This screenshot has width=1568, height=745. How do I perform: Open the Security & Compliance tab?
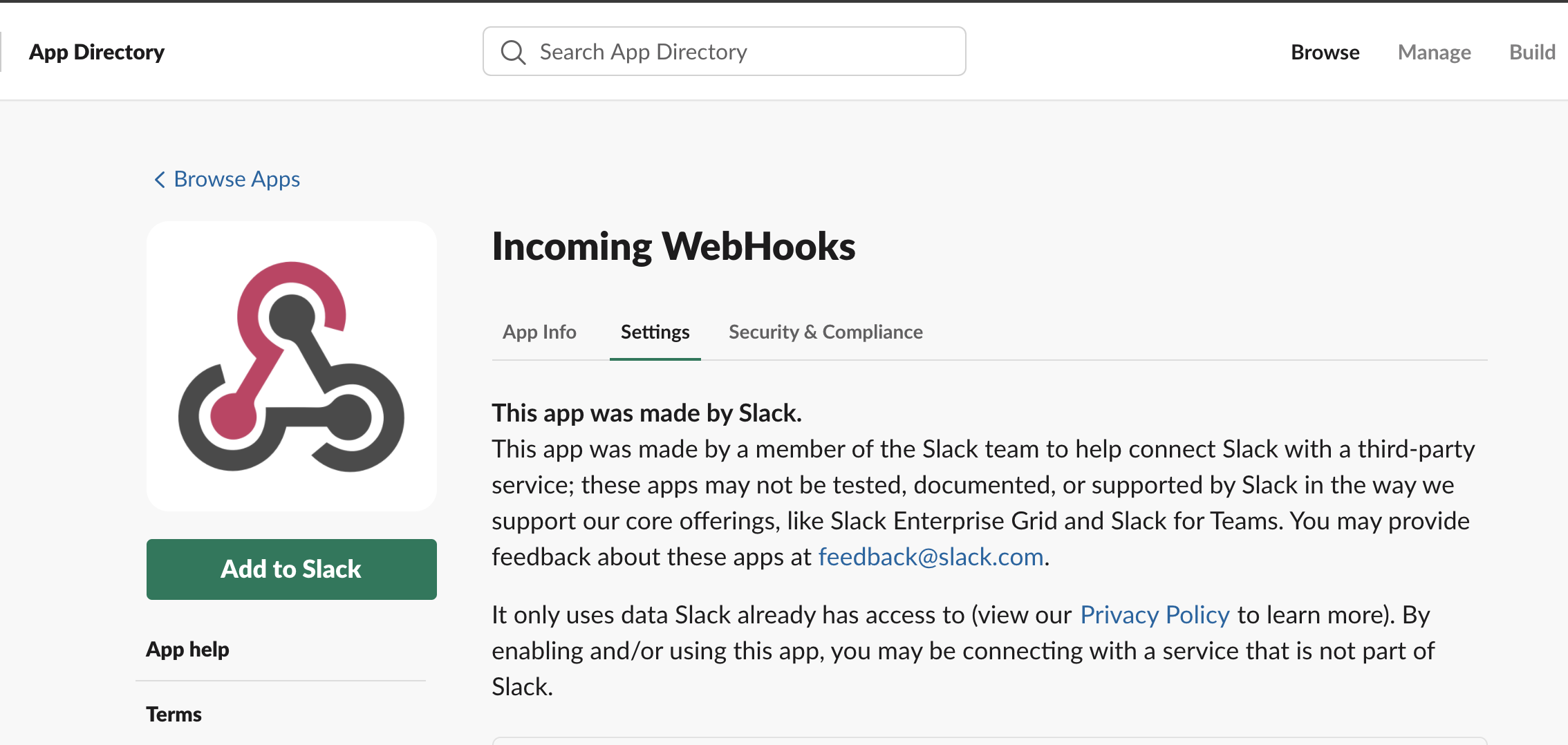825,332
